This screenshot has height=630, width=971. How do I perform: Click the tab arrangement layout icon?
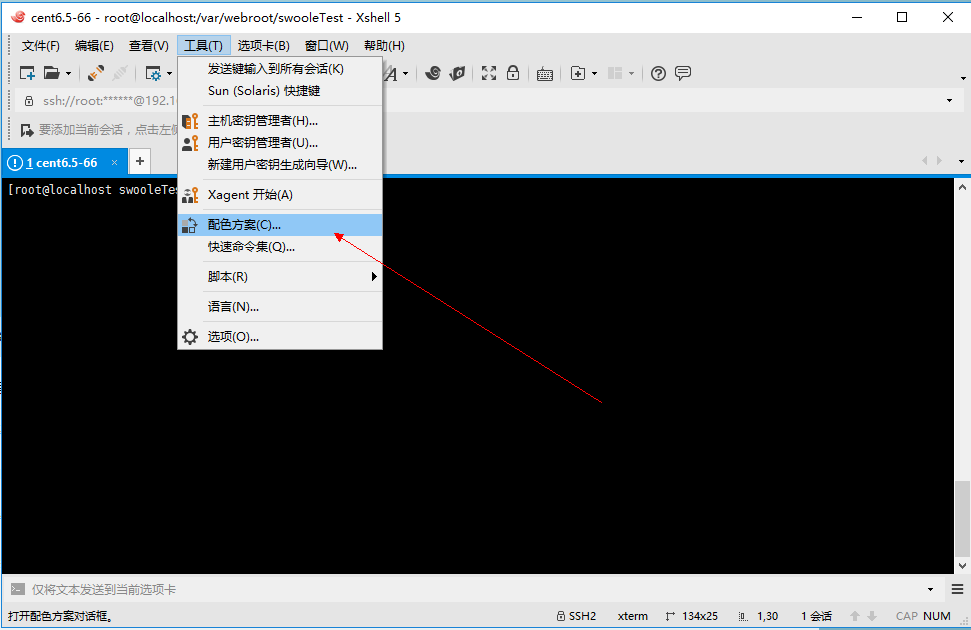click(x=615, y=73)
